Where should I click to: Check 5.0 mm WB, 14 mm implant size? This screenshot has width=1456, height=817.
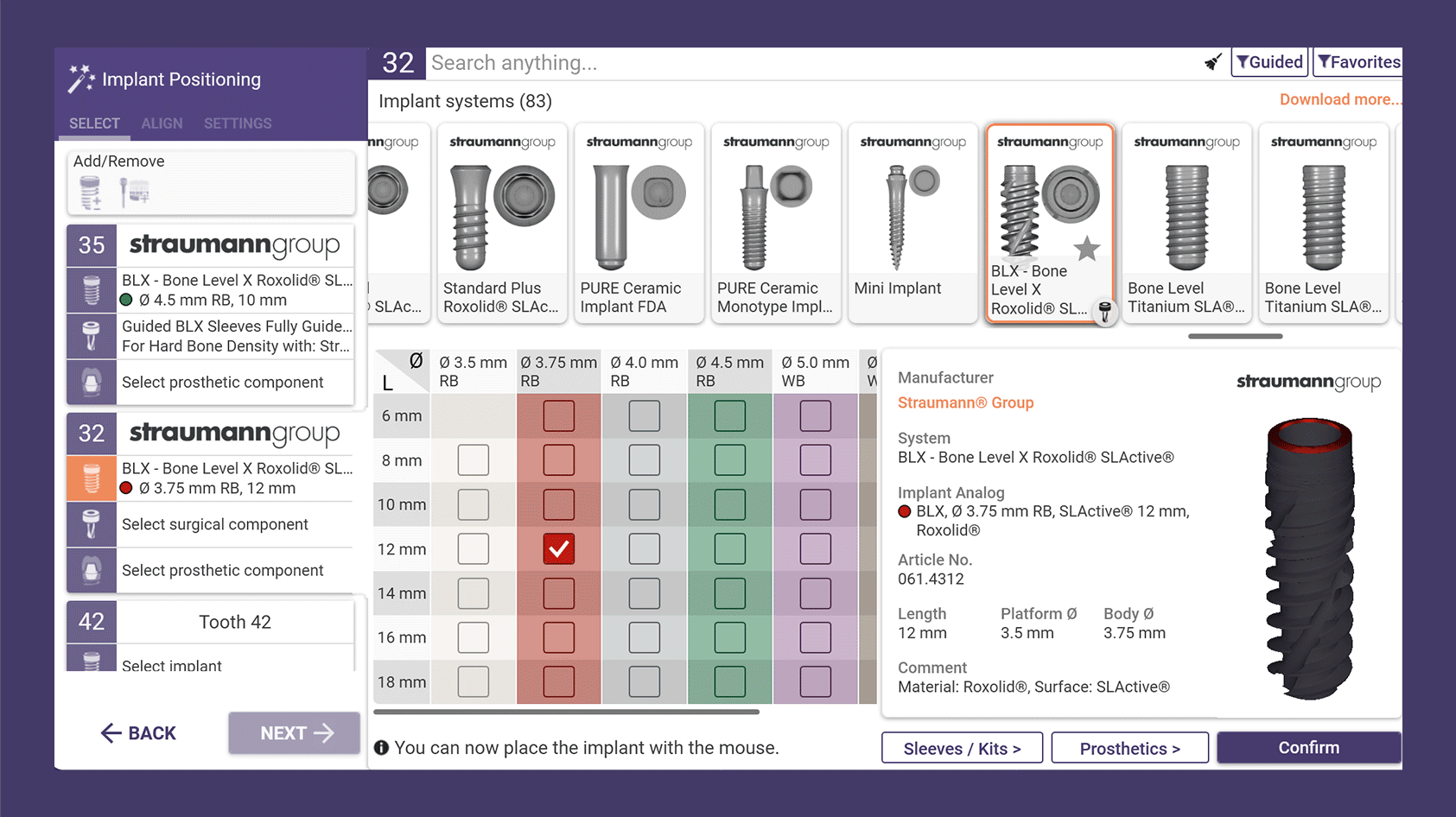coord(816,593)
